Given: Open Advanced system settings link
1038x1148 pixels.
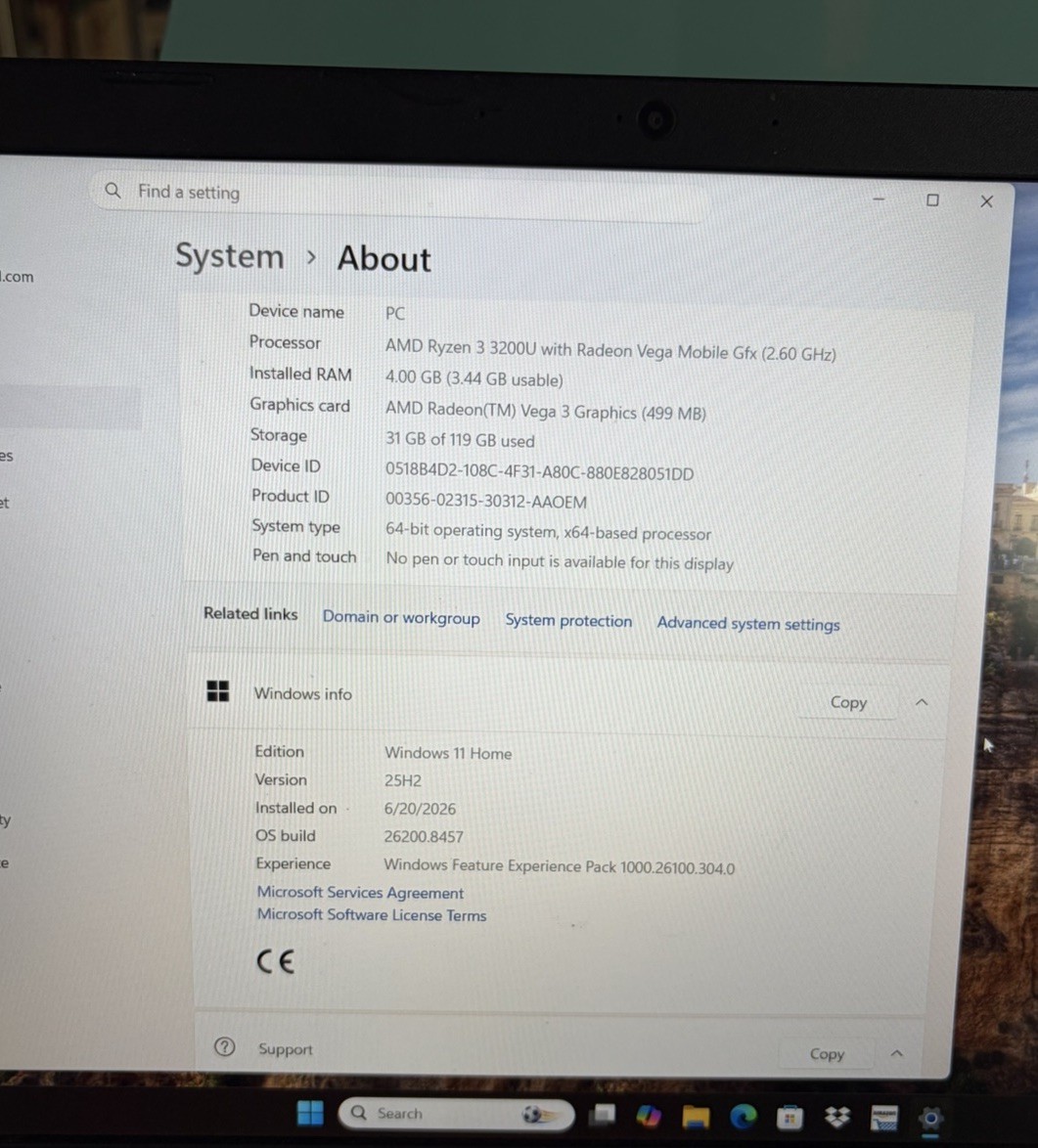Looking at the screenshot, I should point(747,624).
